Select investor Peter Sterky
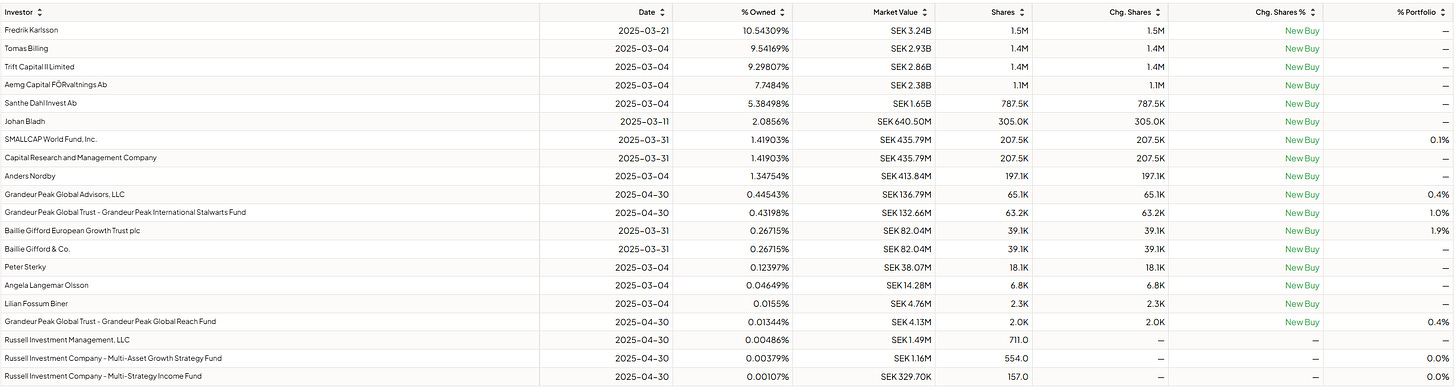The width and height of the screenshot is (1456, 388). point(26,267)
